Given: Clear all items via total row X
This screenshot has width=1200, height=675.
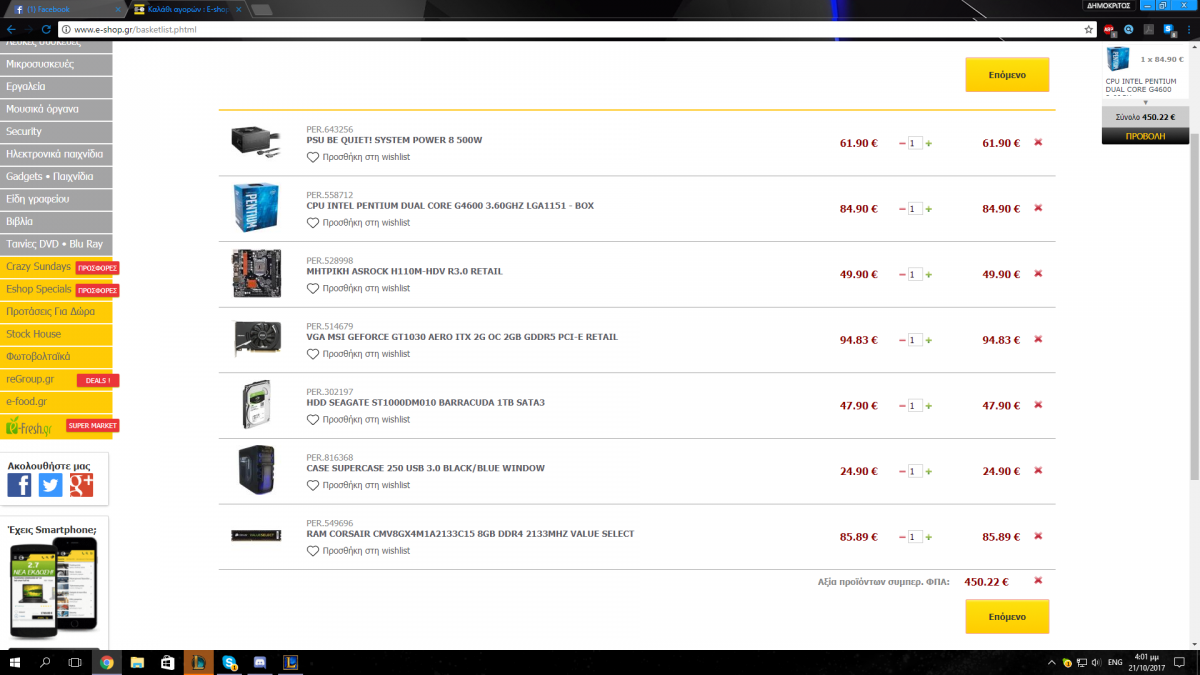Looking at the screenshot, I should tap(1038, 580).
